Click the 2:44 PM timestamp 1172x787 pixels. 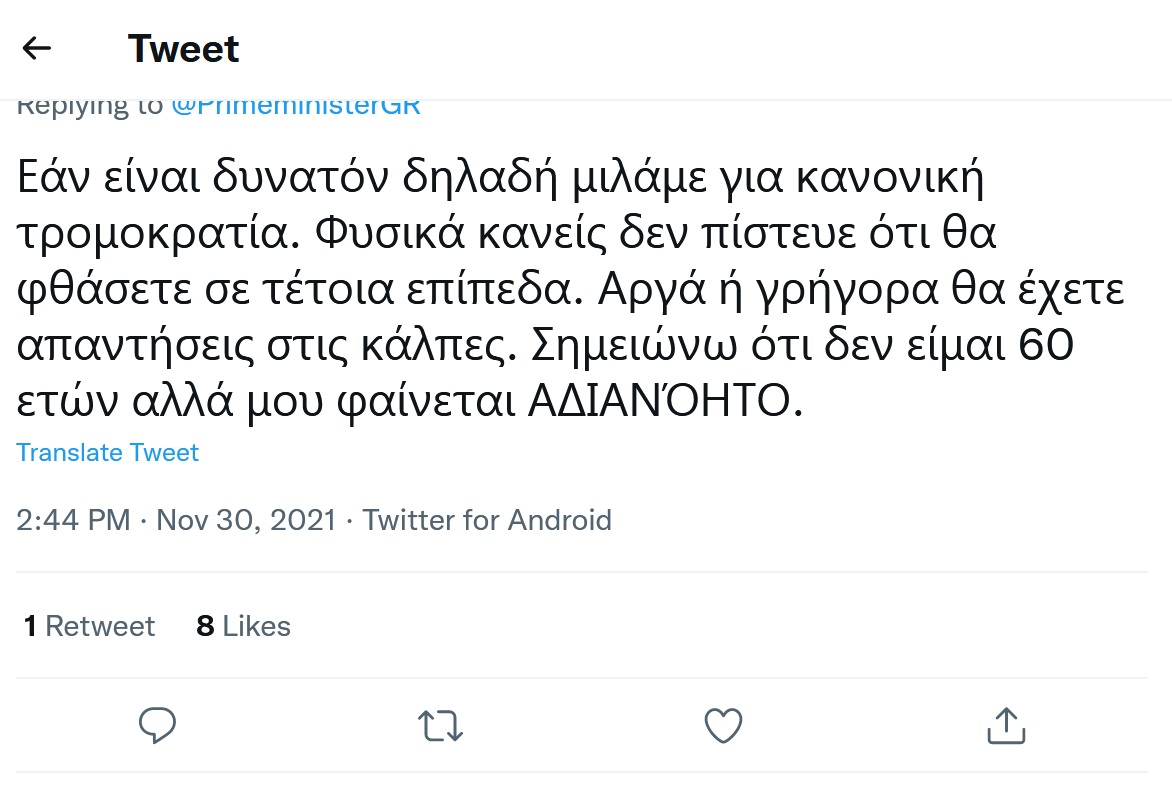click(x=73, y=520)
